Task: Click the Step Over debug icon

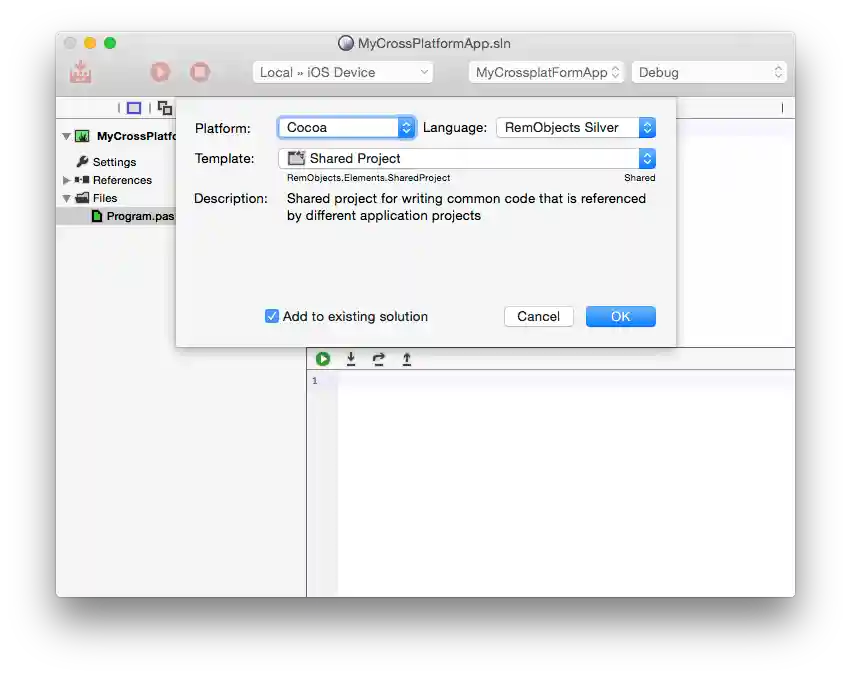Action: (379, 359)
